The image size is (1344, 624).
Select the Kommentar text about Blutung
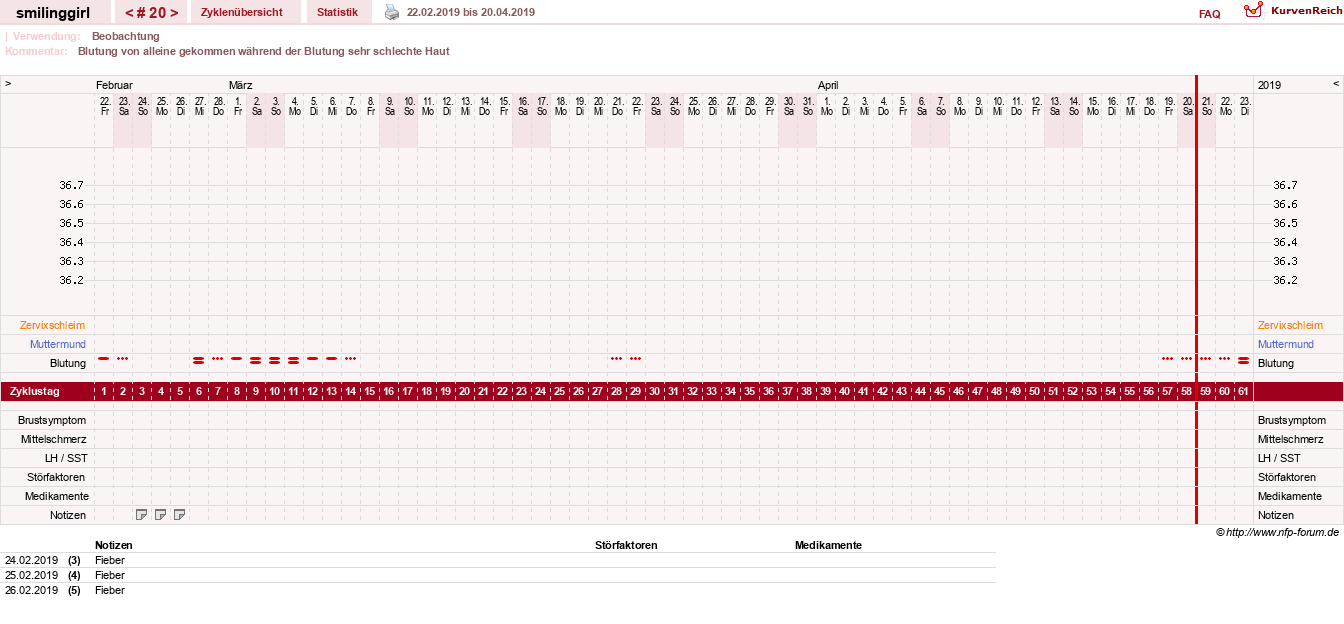coord(263,51)
